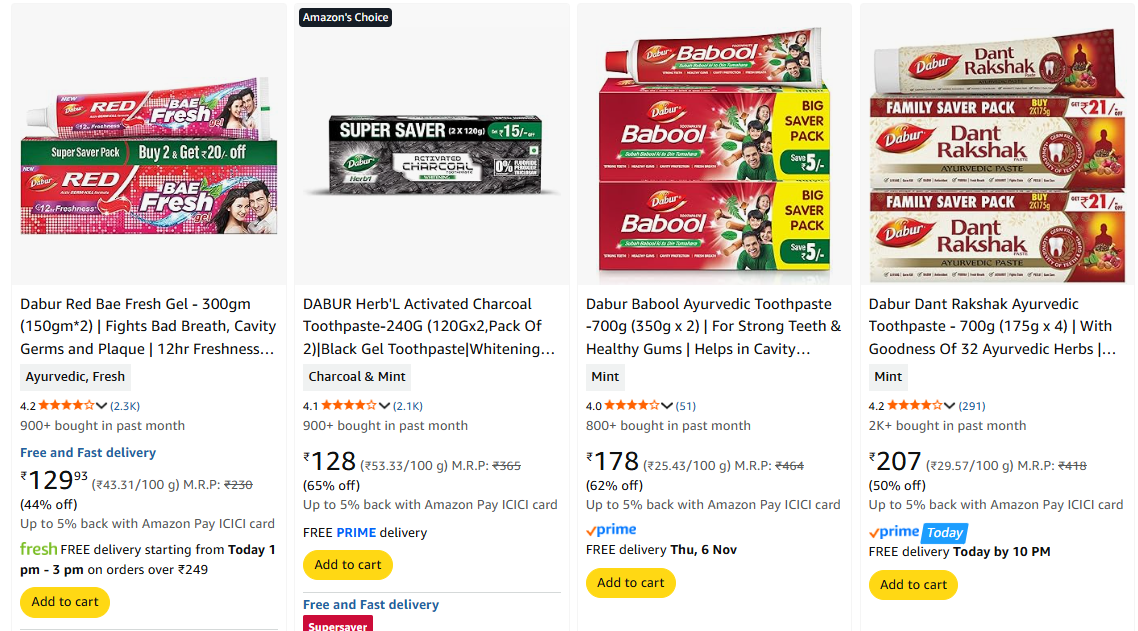Open the Herb'l Activated Charcoal toothpaste image
1138x631 pixels.
click(432, 155)
